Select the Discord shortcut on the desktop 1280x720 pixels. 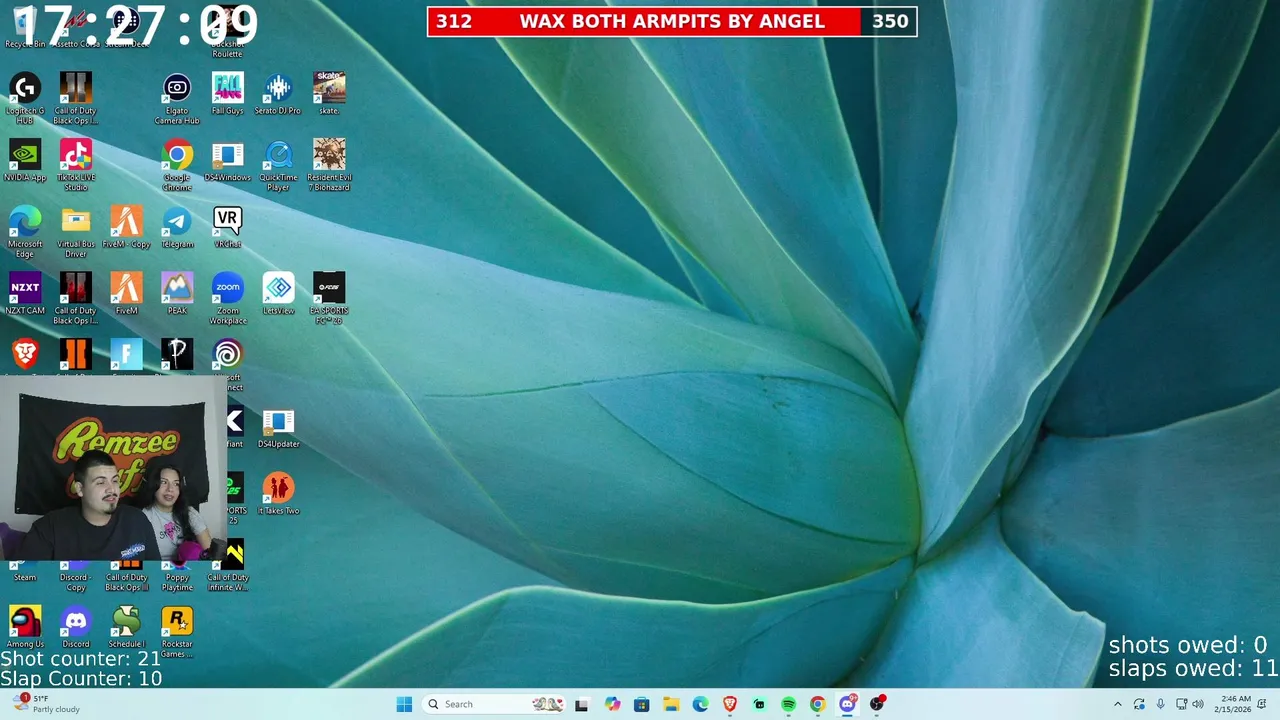(76, 628)
